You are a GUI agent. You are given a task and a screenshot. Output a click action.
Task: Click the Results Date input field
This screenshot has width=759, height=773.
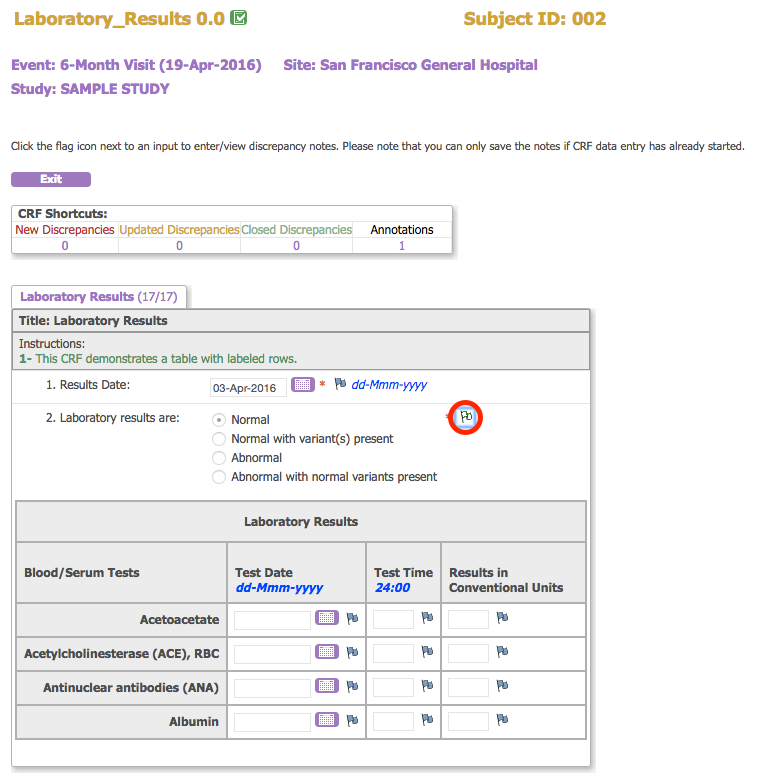click(x=248, y=387)
